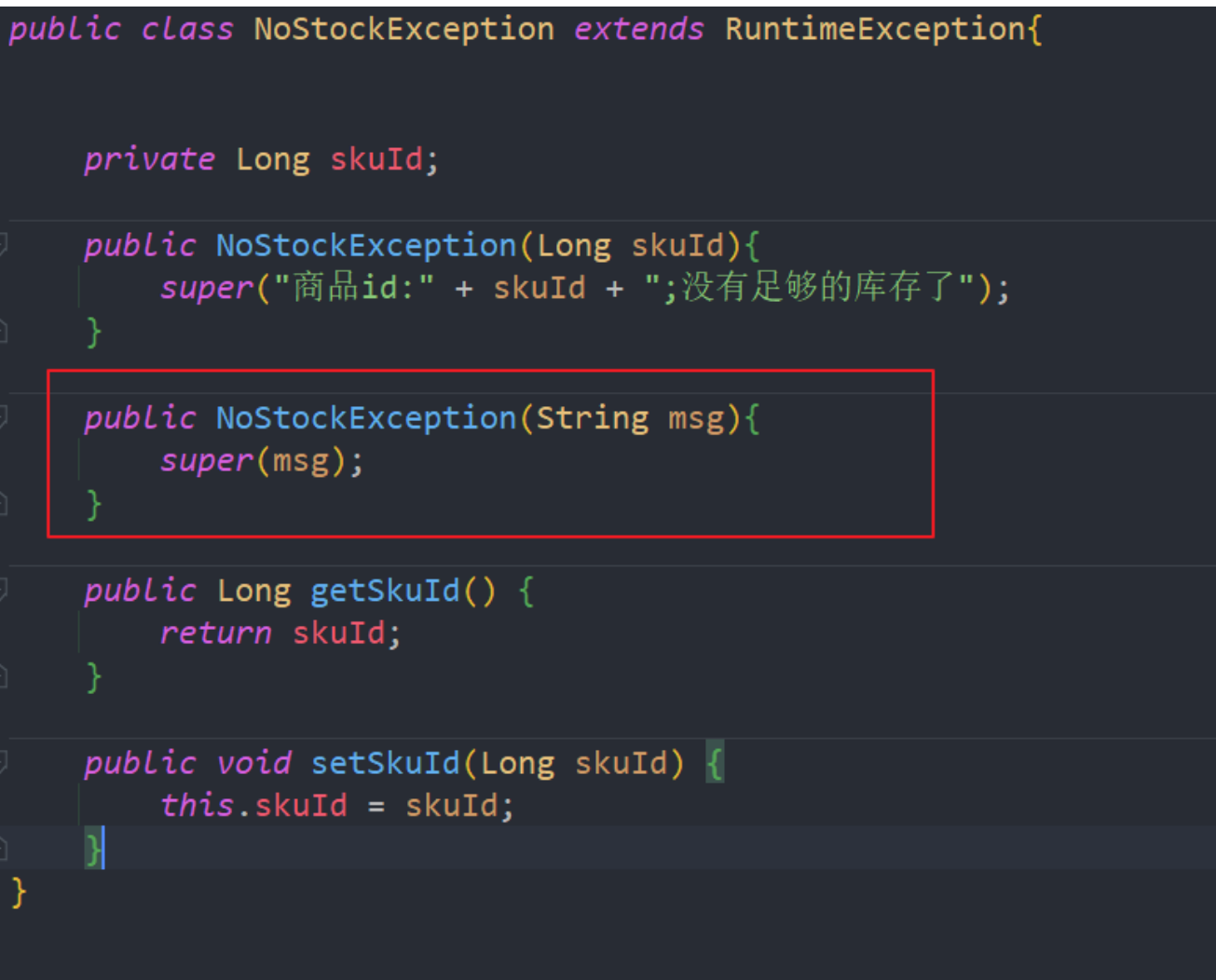Click 'super' in the super(msg) call

pyautogui.click(x=207, y=460)
